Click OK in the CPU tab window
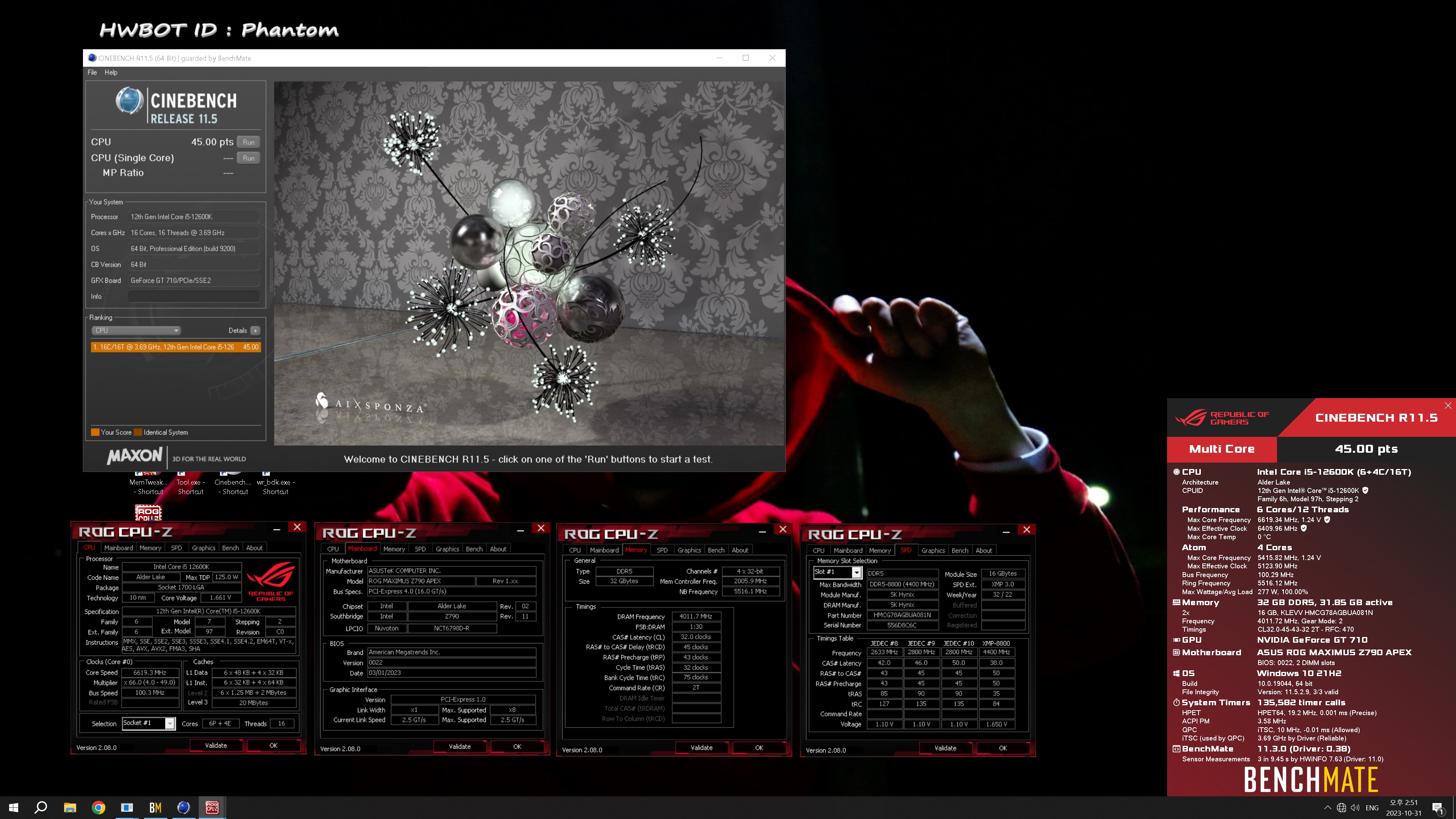The image size is (1456, 819). pos(273,745)
